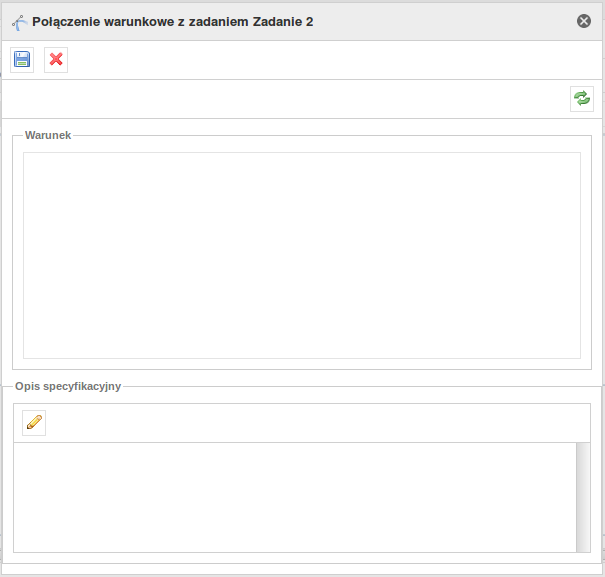Screen dimensions: 605x577
Task: Click the 'Opis specyfikacyjny' group label
Action: pyautogui.click(x=68, y=386)
